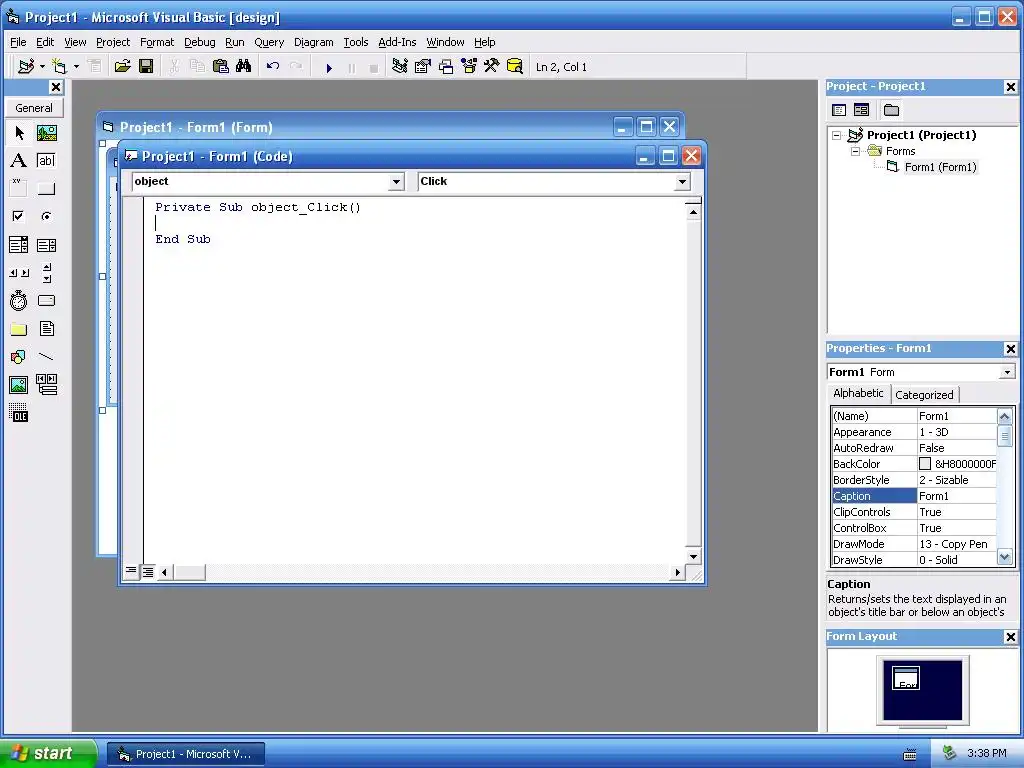Open Add Project toolbar dropdown arrow

[x=42, y=67]
